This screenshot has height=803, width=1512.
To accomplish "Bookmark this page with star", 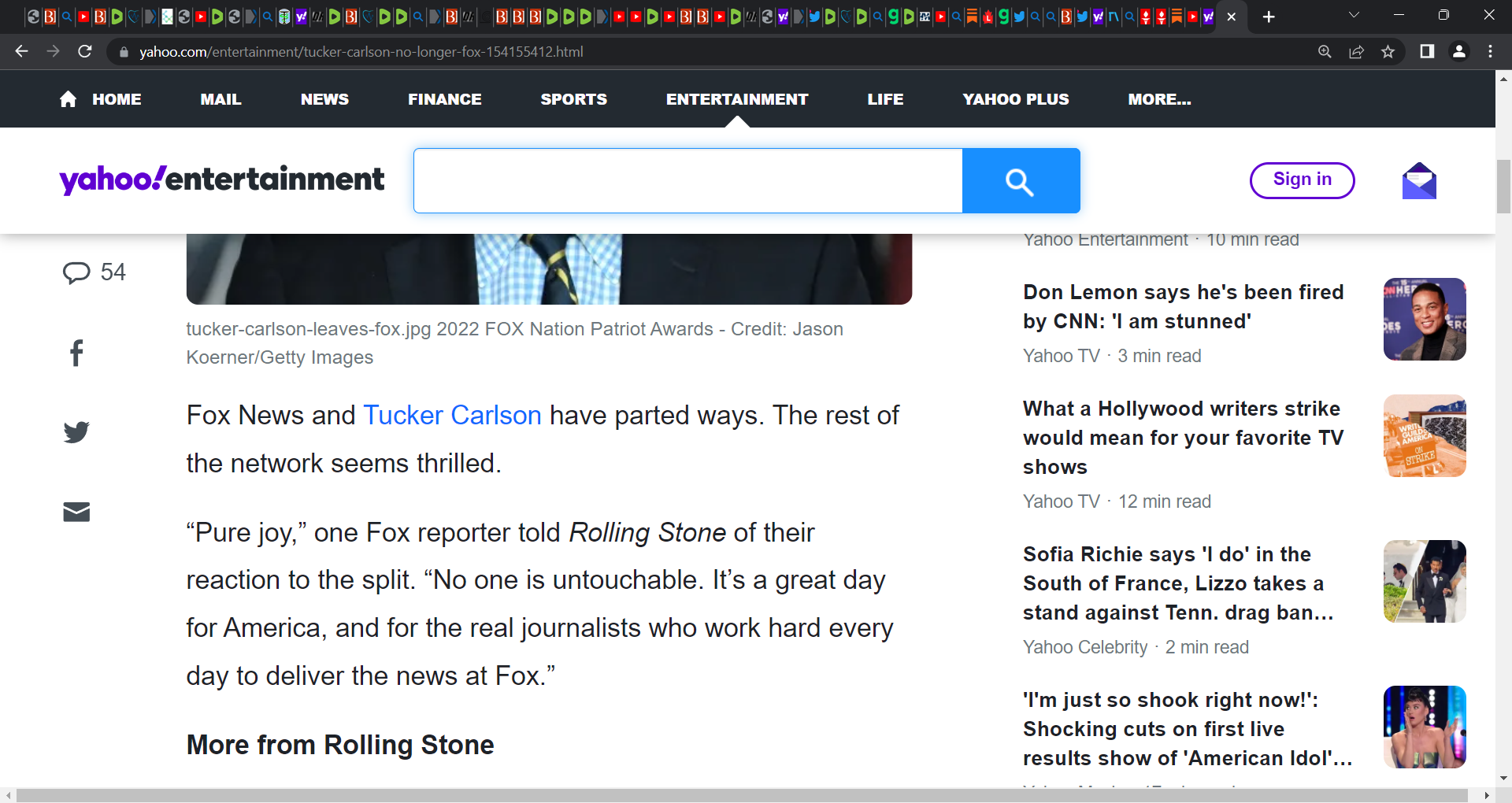I will [x=1388, y=51].
